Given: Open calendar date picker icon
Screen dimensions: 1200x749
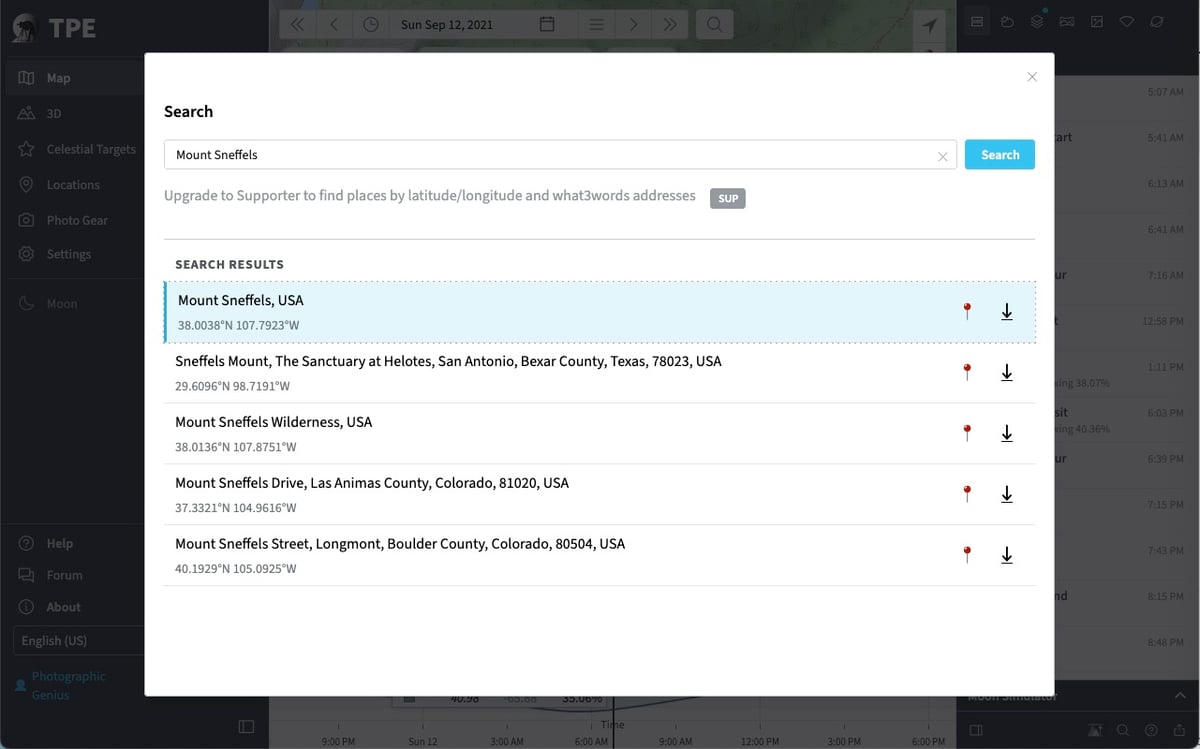Looking at the screenshot, I should [547, 25].
